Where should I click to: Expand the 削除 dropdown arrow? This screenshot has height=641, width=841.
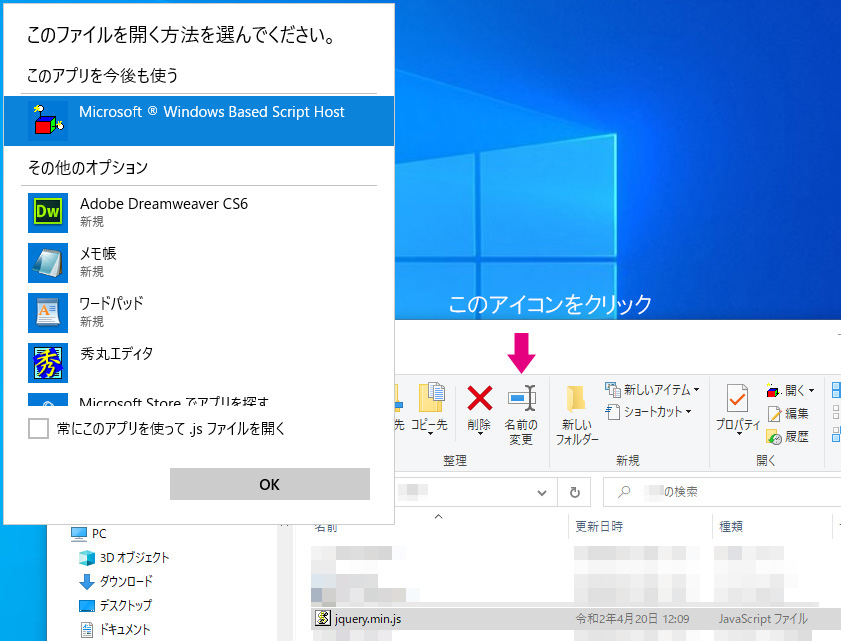coord(479,433)
